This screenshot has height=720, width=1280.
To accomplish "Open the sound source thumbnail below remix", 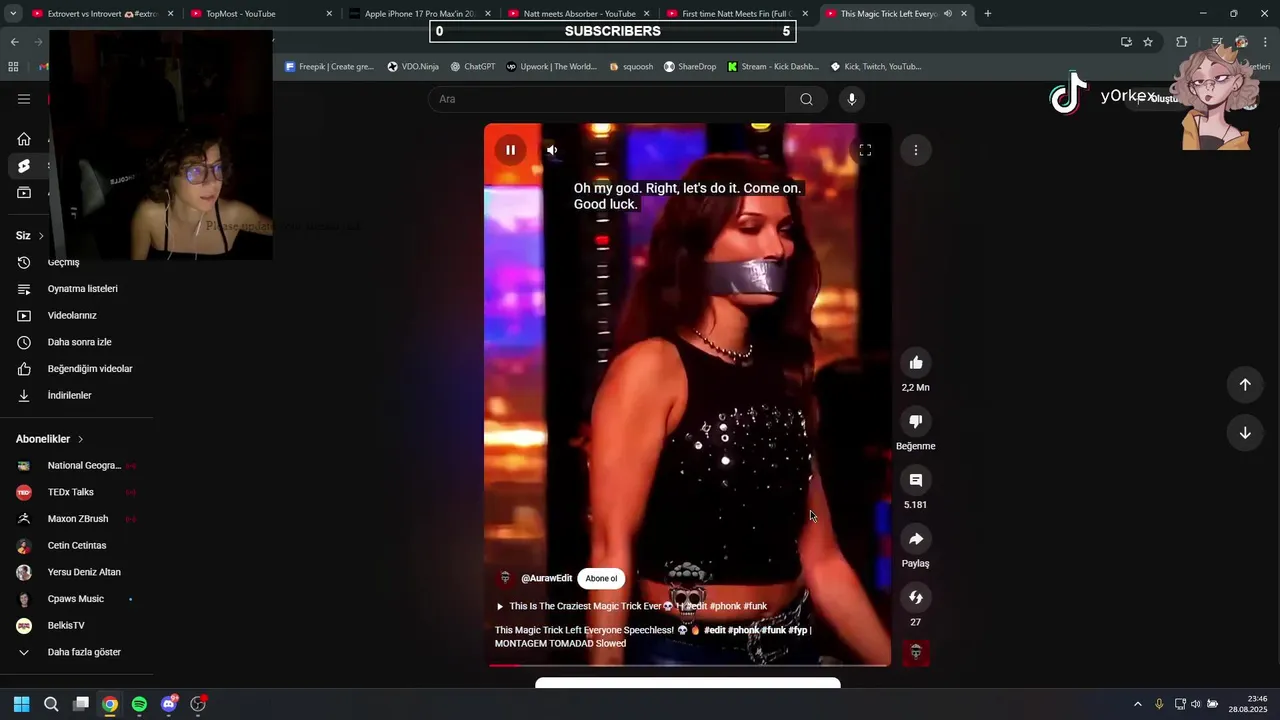I will point(915,653).
